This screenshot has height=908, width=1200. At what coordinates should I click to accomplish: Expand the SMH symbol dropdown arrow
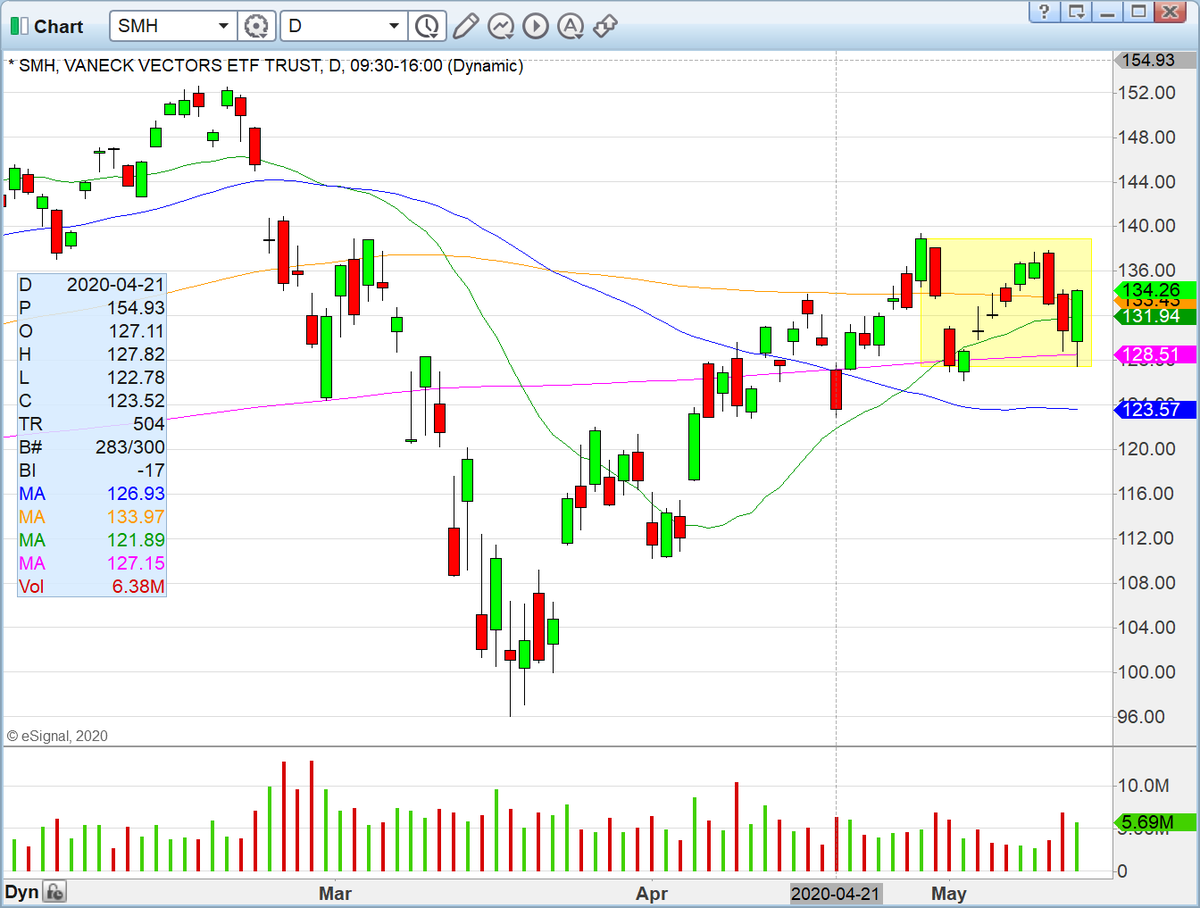click(x=224, y=26)
